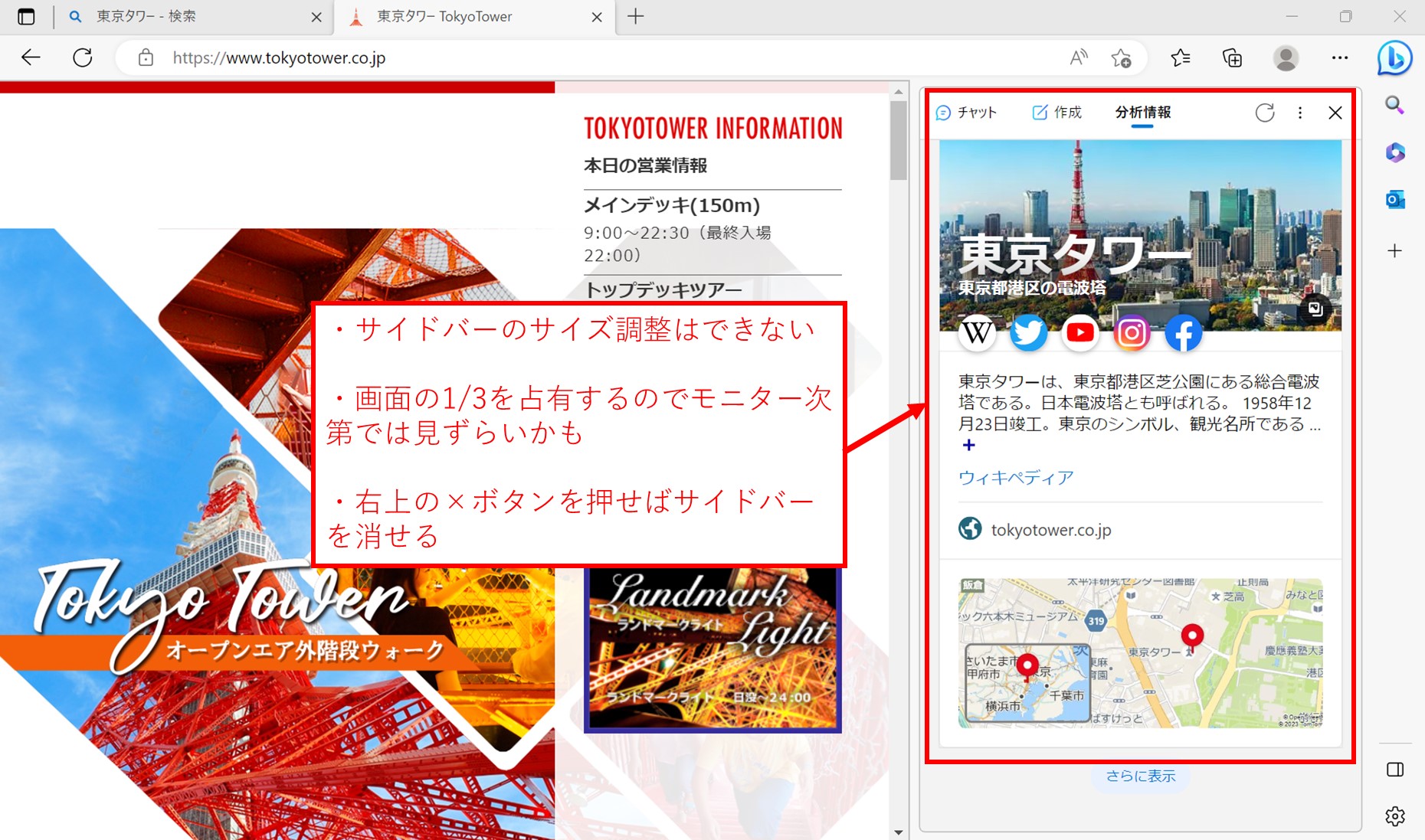Open the user profile avatar

[x=1286, y=57]
